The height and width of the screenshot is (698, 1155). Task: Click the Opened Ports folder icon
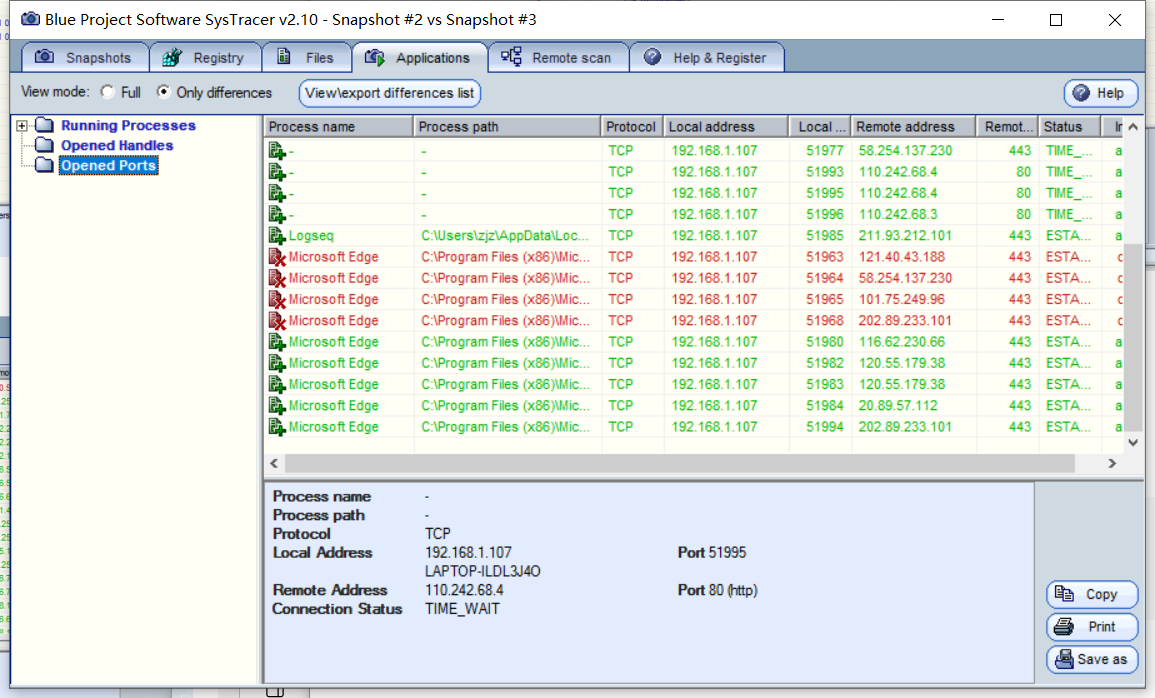pos(44,164)
